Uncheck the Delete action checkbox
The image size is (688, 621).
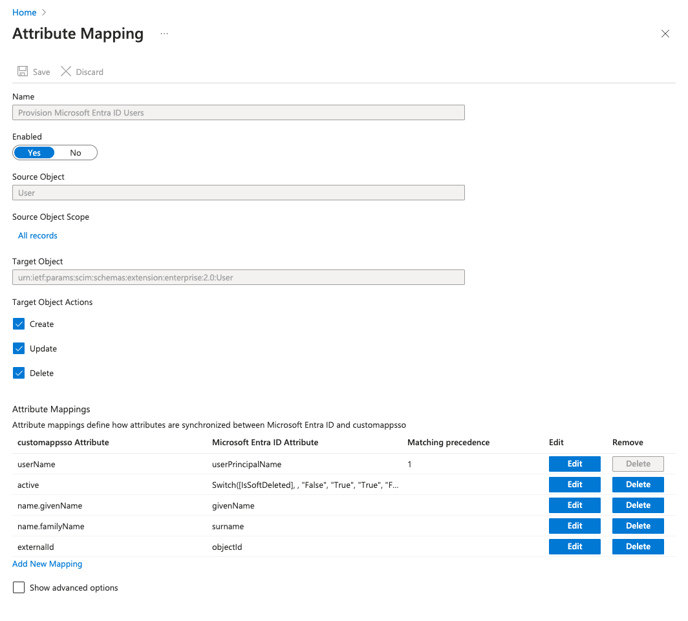point(19,373)
